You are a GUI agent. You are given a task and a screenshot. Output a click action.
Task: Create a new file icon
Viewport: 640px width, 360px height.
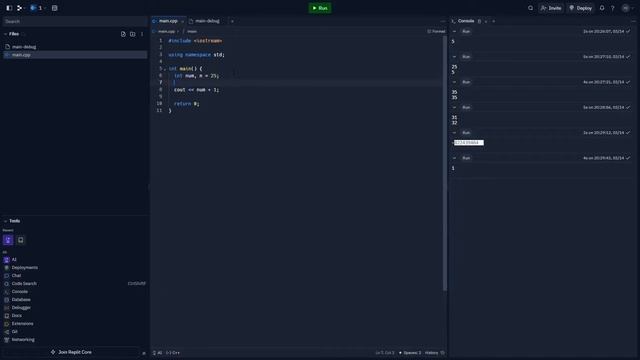click(x=123, y=34)
